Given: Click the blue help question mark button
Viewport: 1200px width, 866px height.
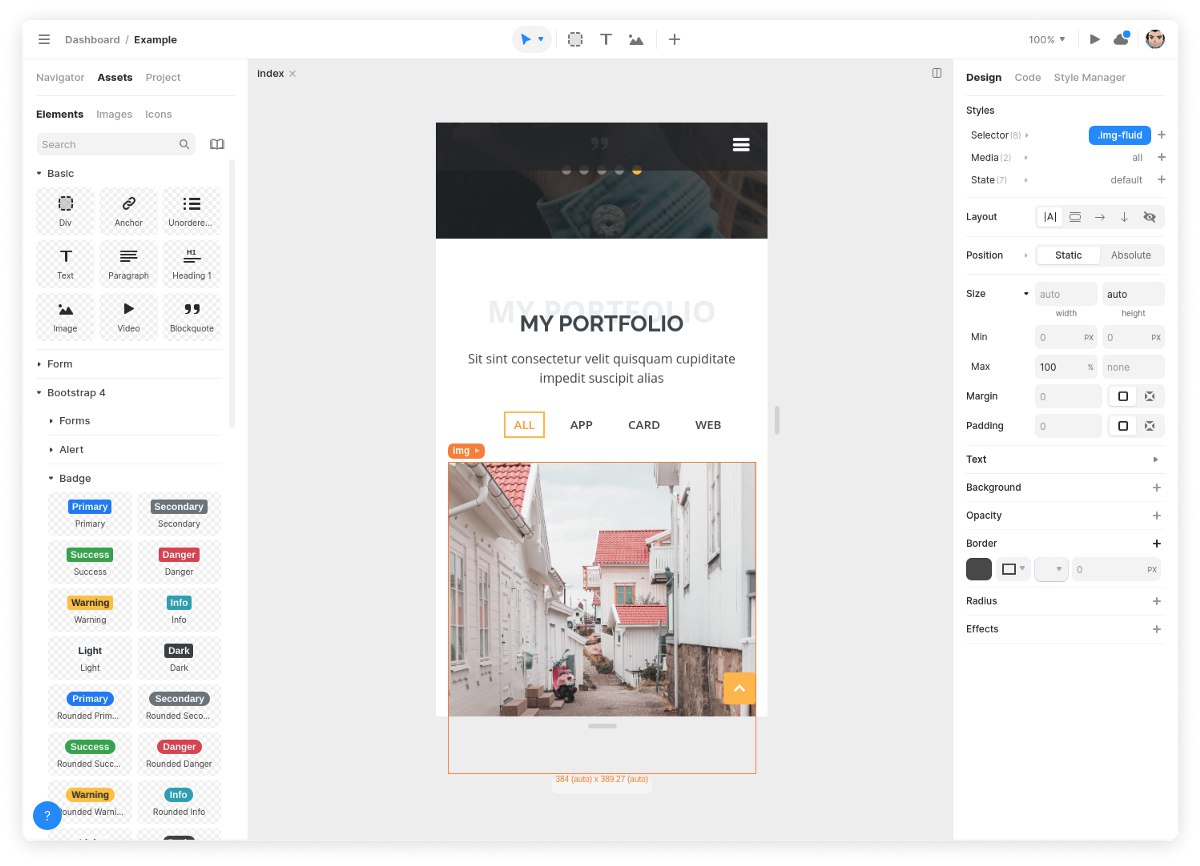Looking at the screenshot, I should tap(47, 815).
